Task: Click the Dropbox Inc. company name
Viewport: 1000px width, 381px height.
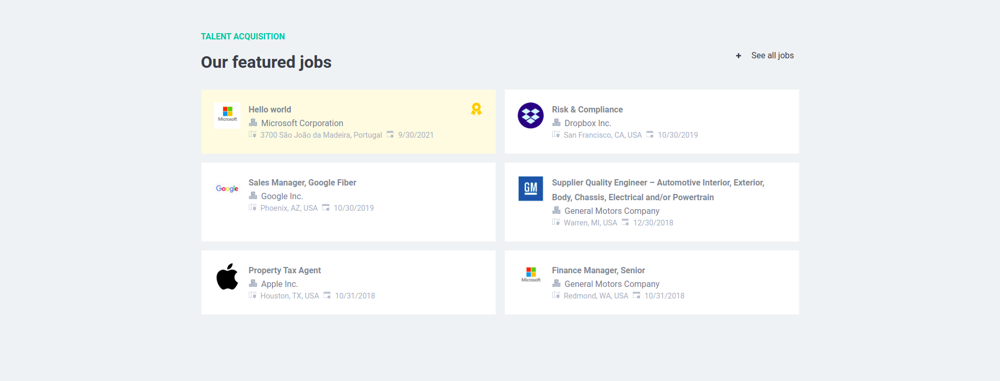Action: (588, 123)
